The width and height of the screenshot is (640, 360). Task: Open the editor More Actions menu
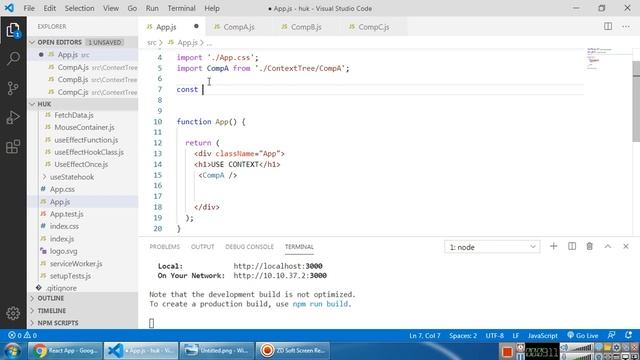coord(626,27)
